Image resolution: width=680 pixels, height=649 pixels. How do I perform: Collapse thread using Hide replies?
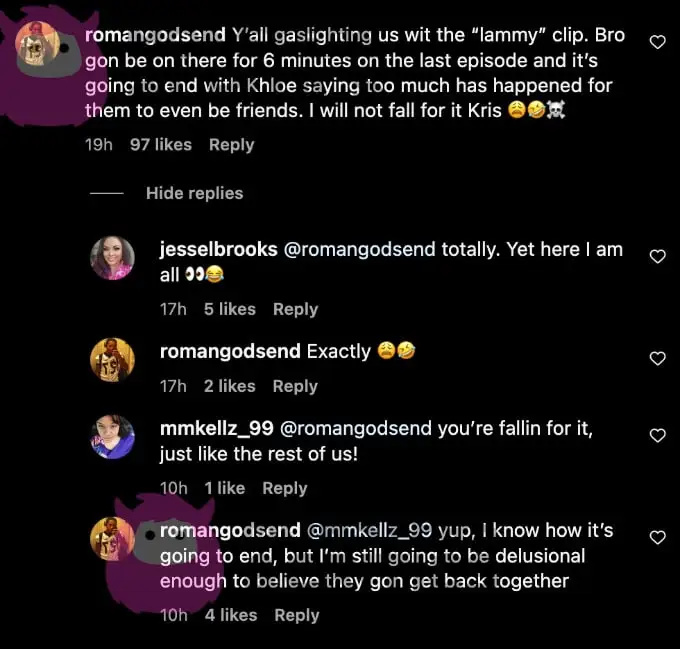pos(194,193)
